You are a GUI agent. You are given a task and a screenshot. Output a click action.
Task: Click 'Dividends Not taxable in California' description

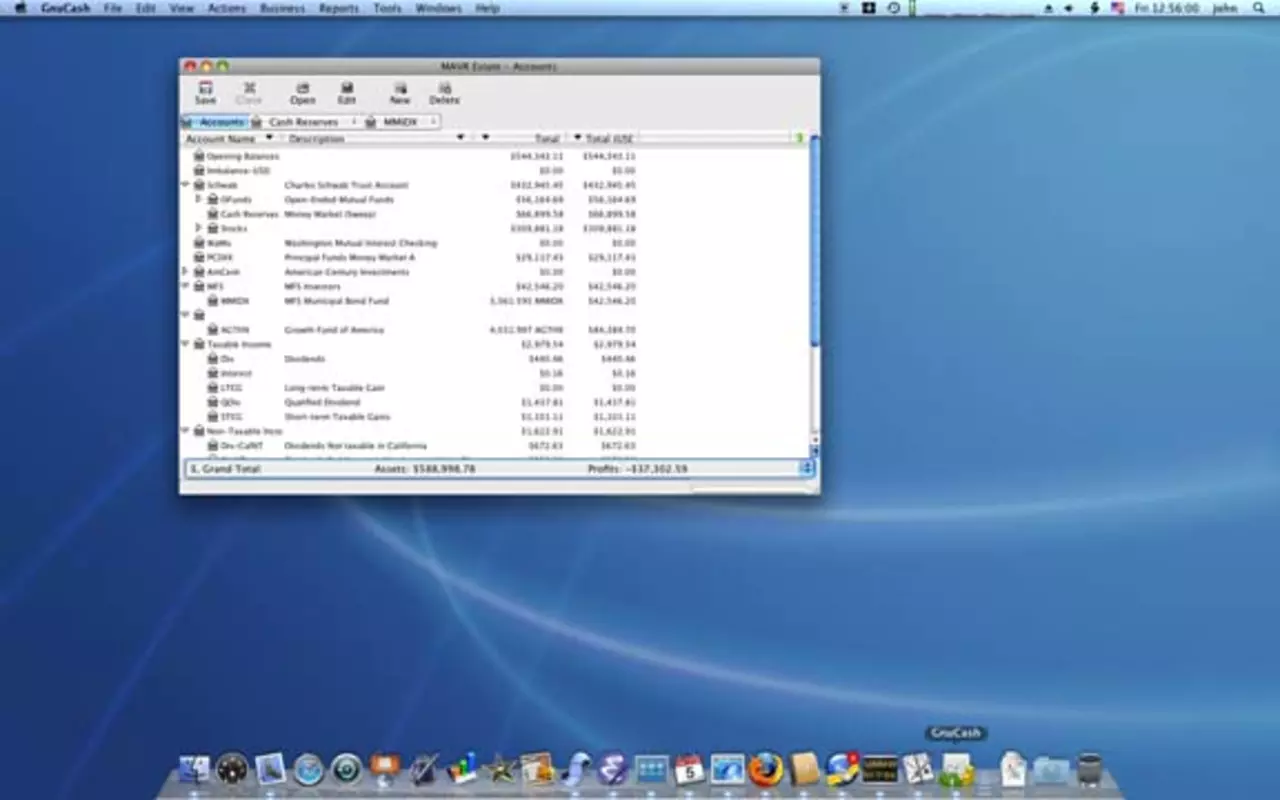point(355,445)
